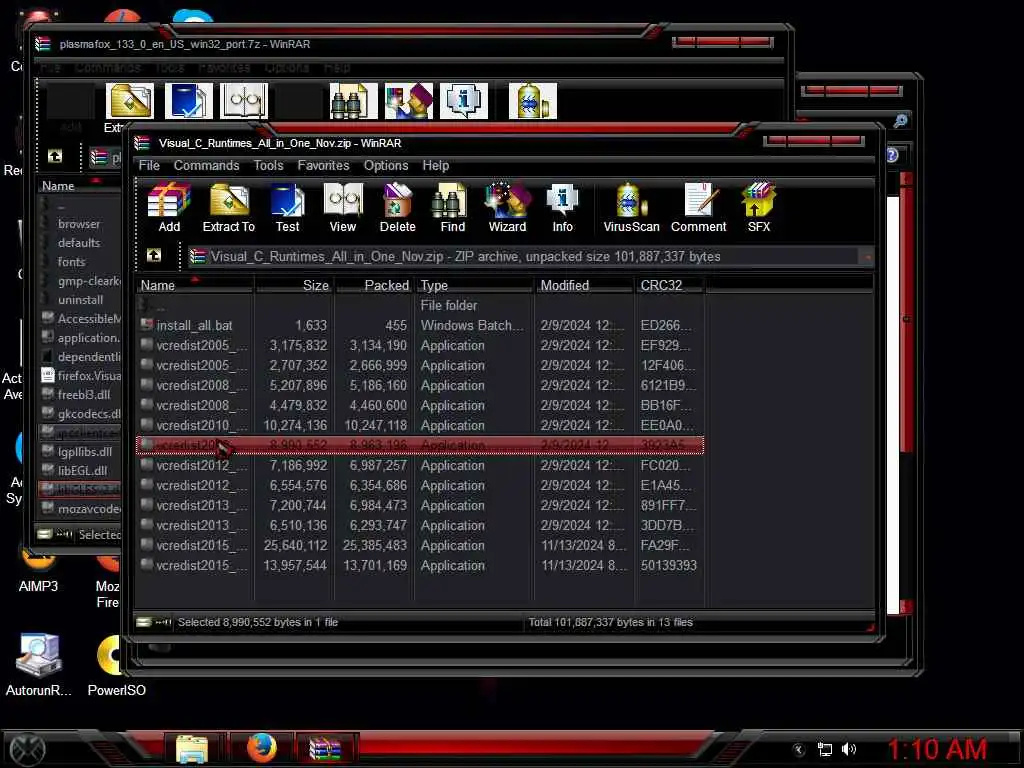Open Find in the Visual_C_Runtimes window
Viewport: 1024px width, 768px height.
click(453, 208)
